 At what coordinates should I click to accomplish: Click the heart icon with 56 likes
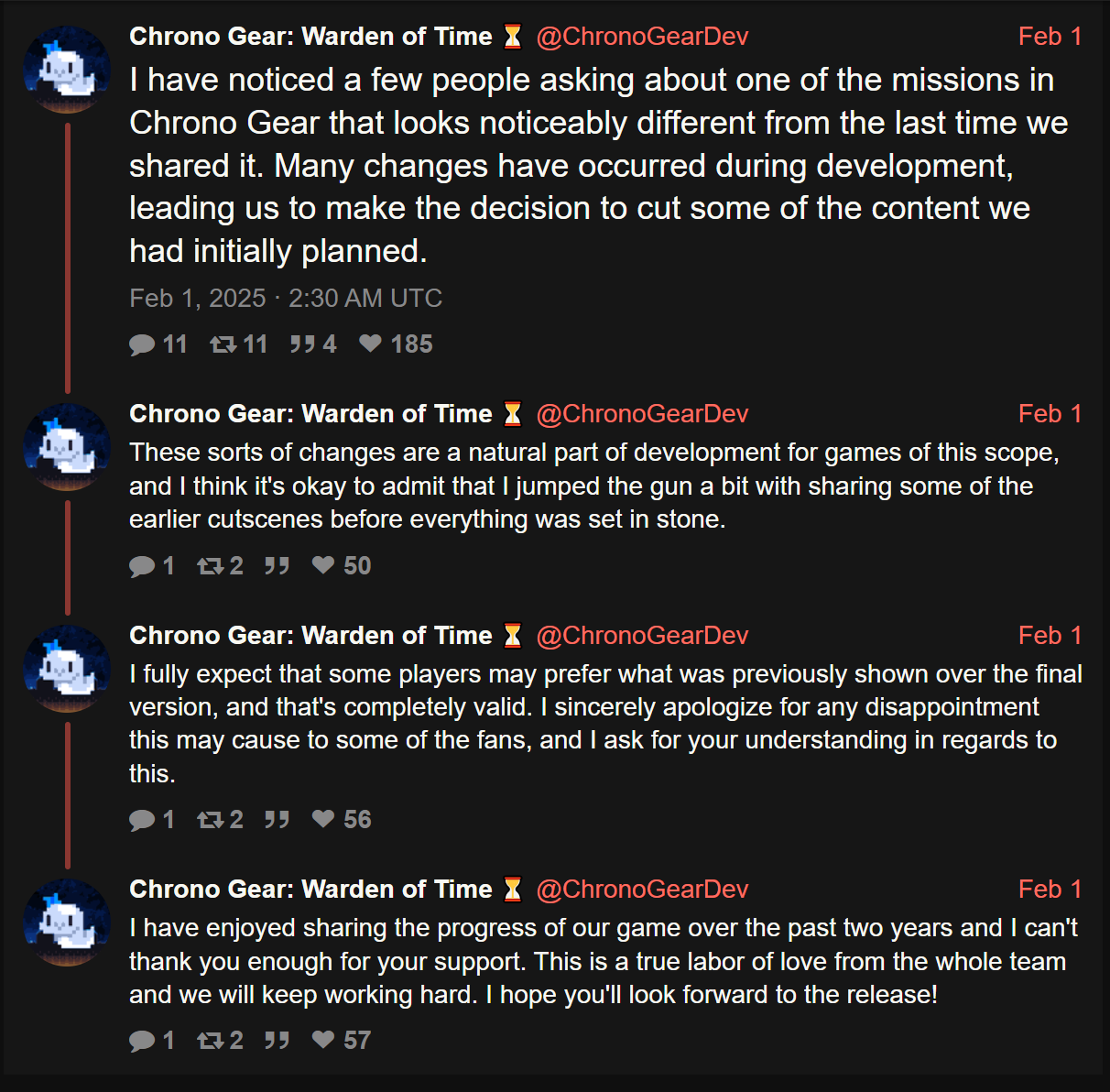(x=322, y=819)
